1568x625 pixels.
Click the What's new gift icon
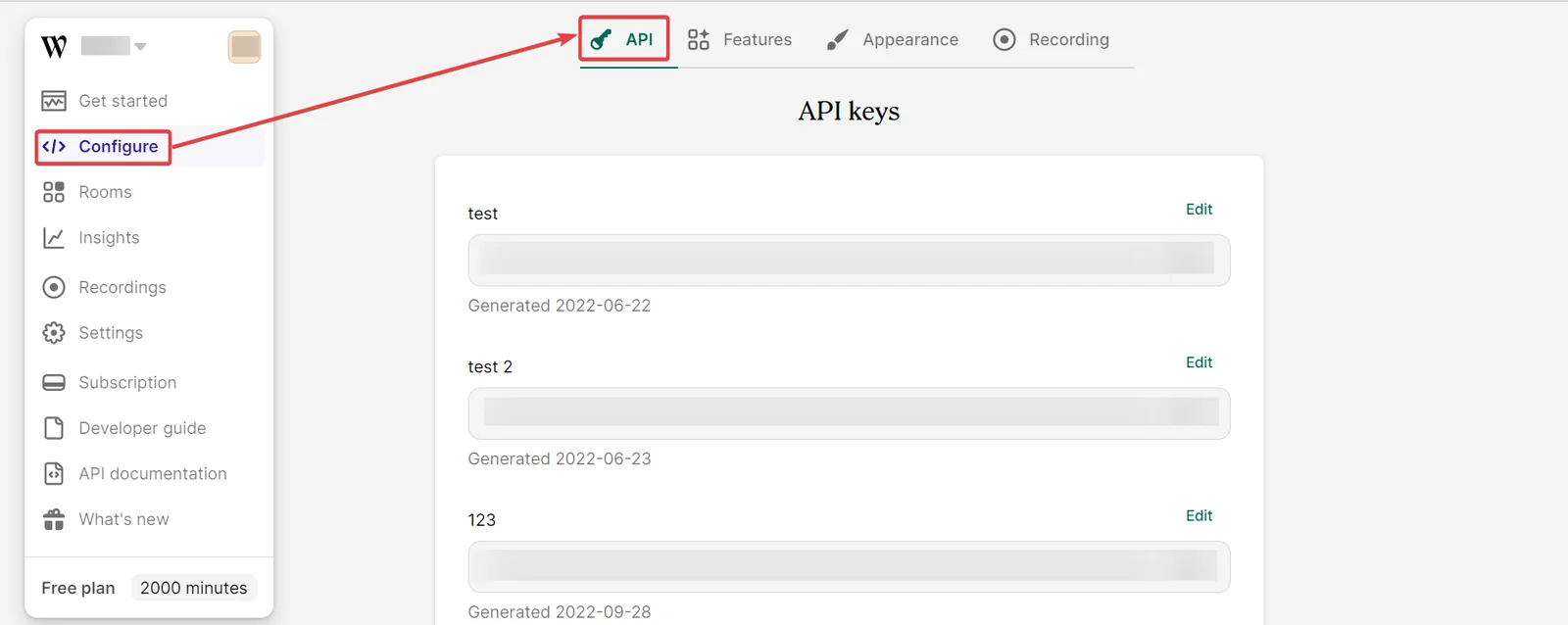tap(54, 519)
